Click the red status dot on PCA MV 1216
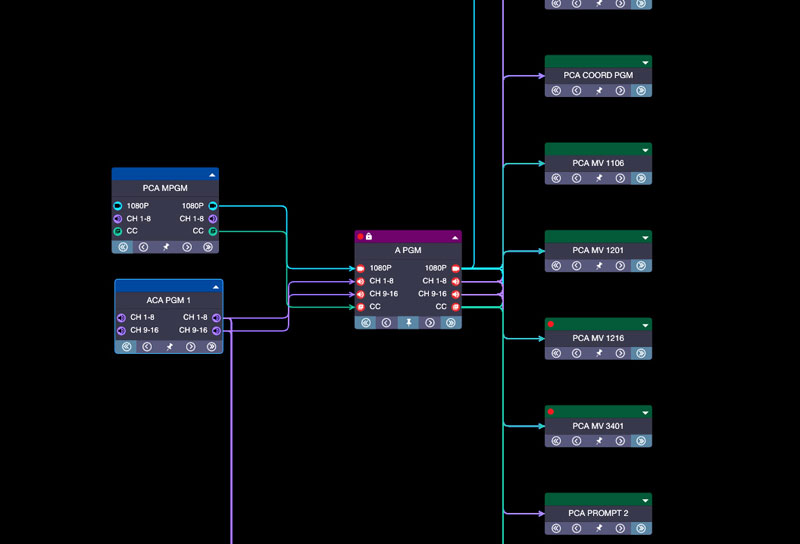This screenshot has height=544, width=800. [x=550, y=324]
